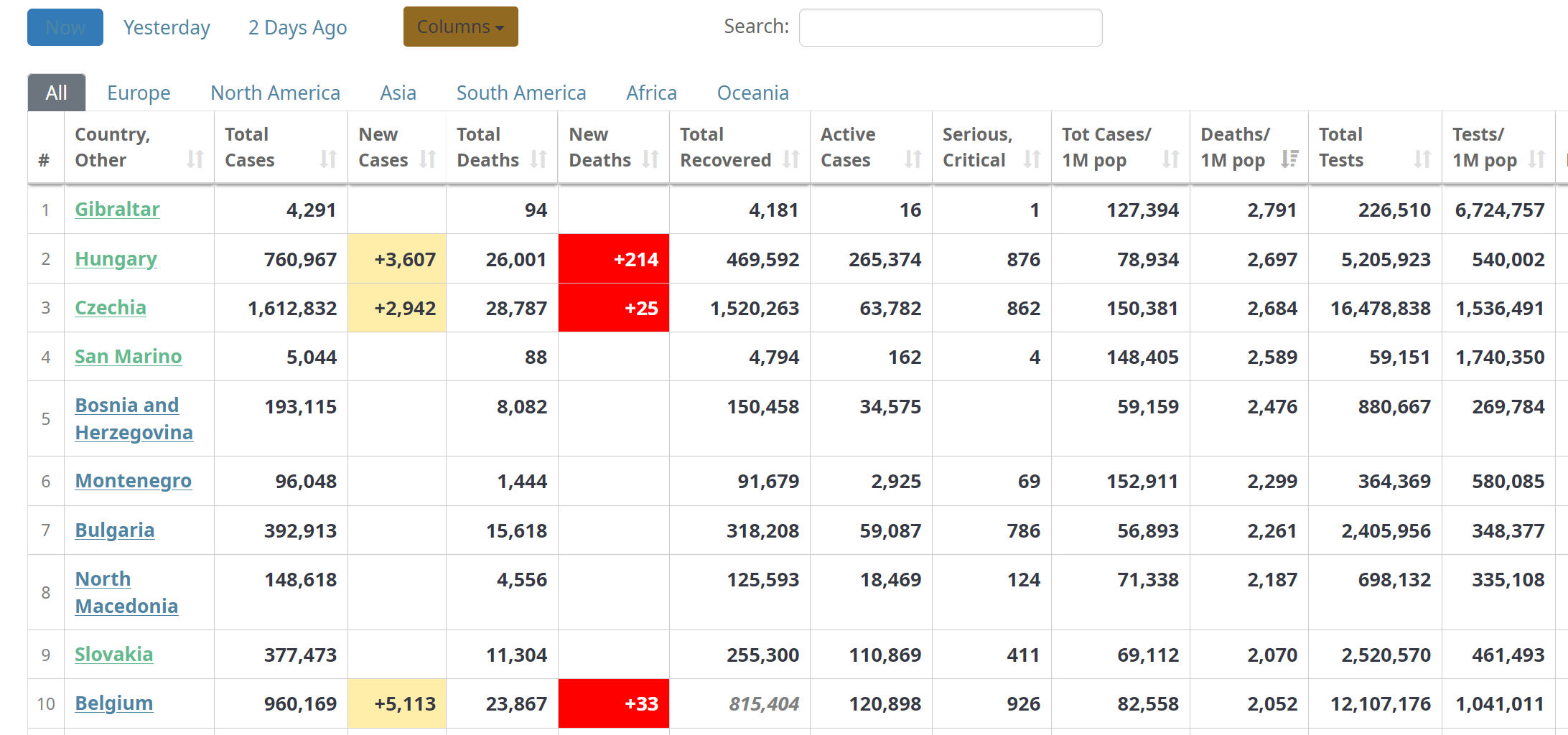Select Hungary's +3,607 new cases cell
The image size is (1568, 735).
pyautogui.click(x=397, y=259)
